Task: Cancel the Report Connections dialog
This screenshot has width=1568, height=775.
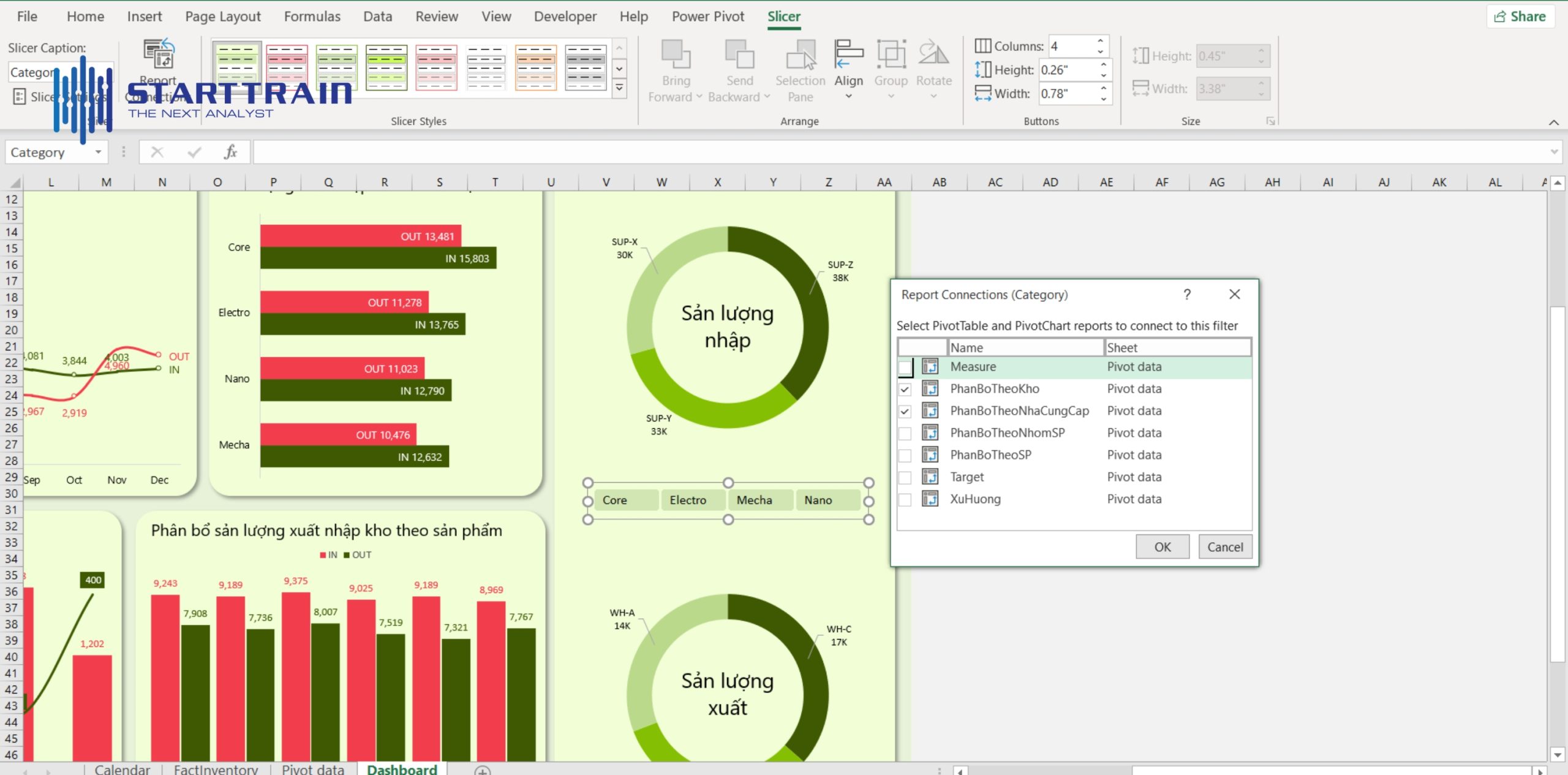Action: pyautogui.click(x=1225, y=546)
